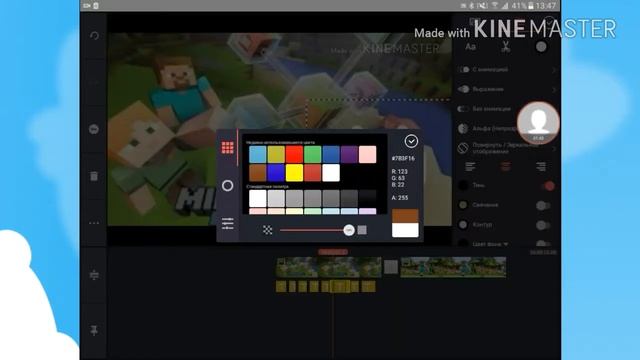Open the Out Animation option row
Image resolution: width=640 pixels, height=360 pixels.
click(507, 109)
